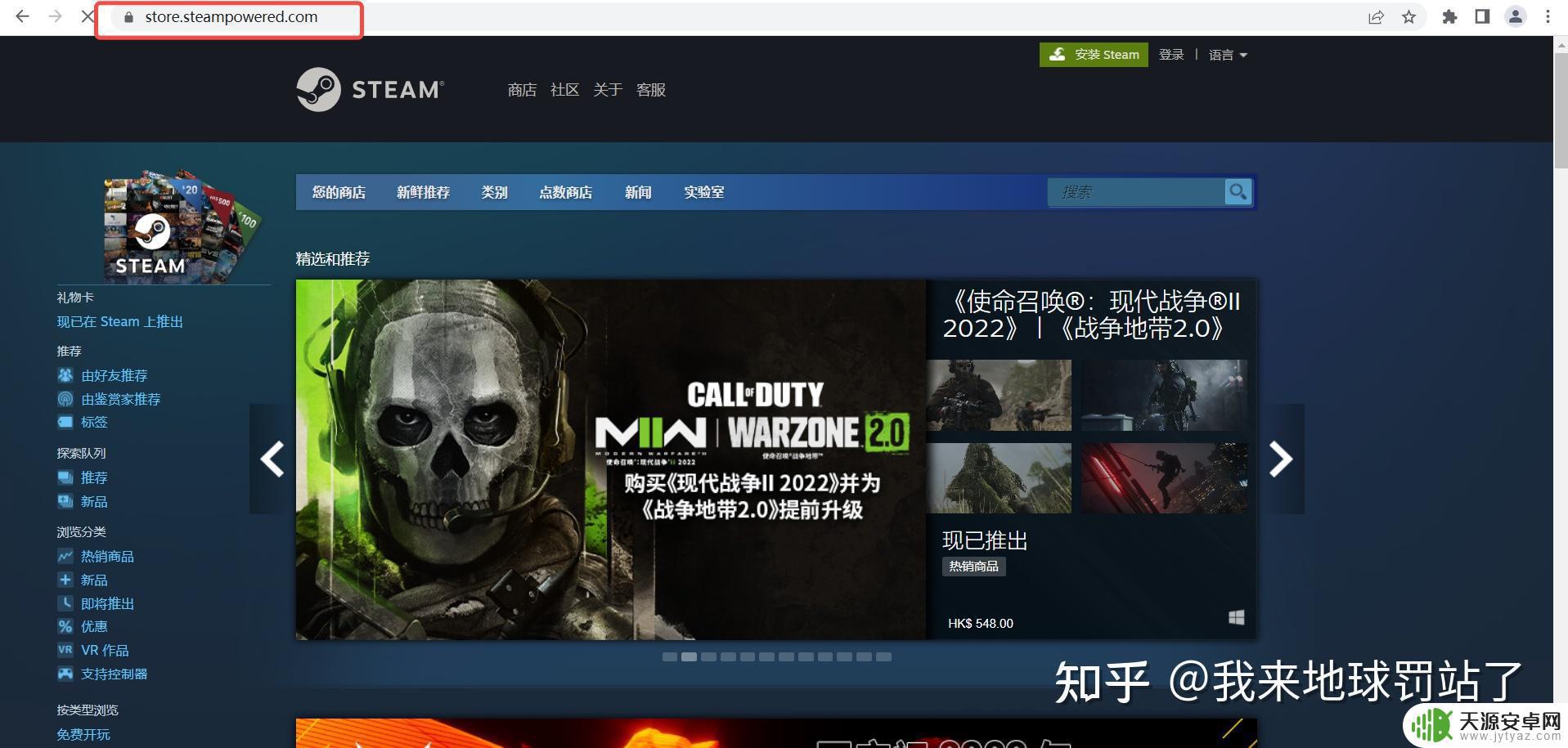This screenshot has width=1568, height=748.
Task: Click the search magnifier button
Action: click(1238, 192)
